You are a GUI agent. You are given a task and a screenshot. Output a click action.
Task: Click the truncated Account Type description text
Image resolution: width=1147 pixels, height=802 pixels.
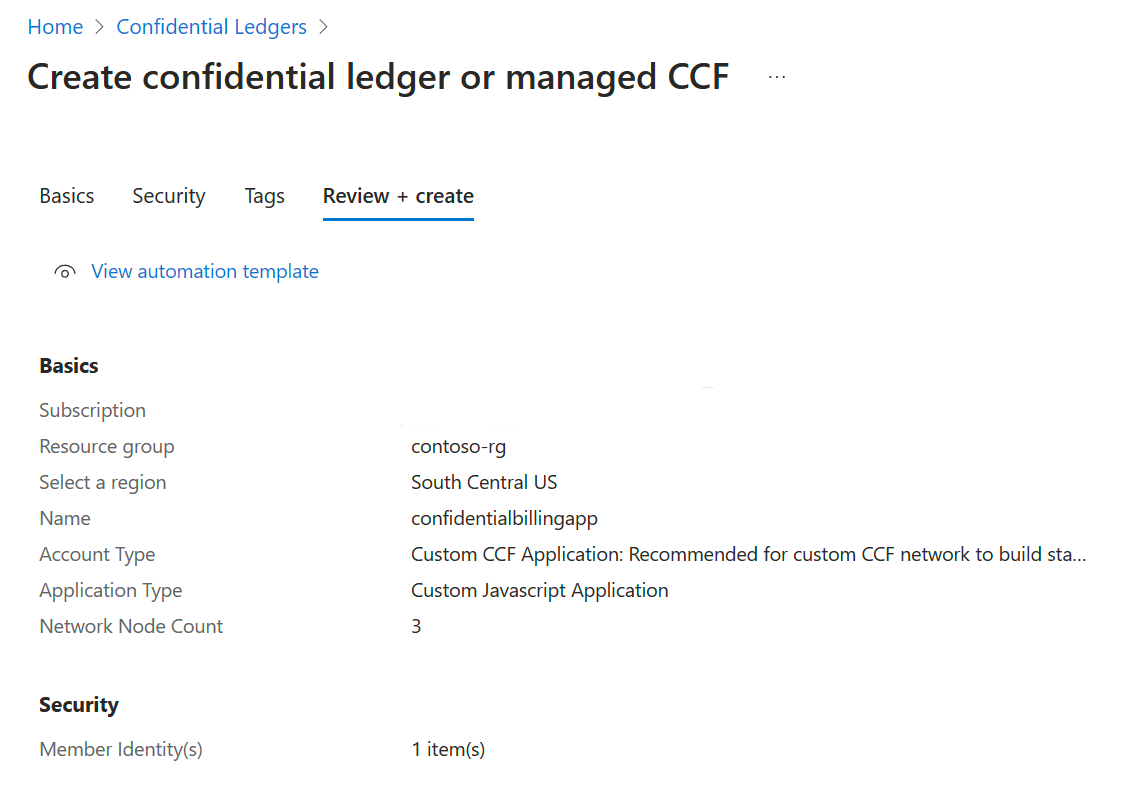pyautogui.click(x=748, y=554)
